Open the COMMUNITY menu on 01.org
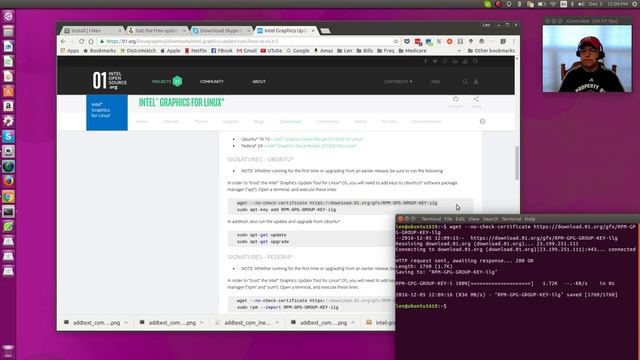Viewport: 640px width, 360px height. (211, 82)
